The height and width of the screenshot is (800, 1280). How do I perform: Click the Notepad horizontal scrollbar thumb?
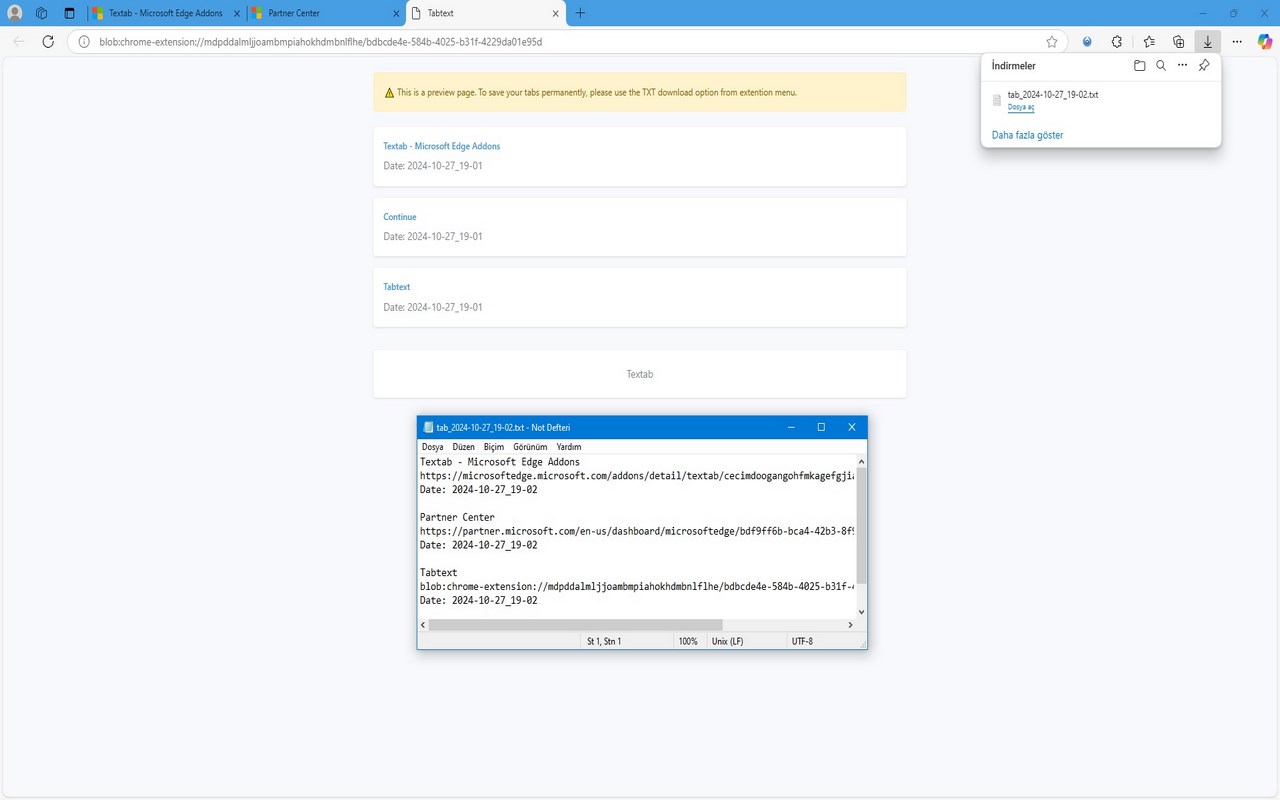click(575, 625)
